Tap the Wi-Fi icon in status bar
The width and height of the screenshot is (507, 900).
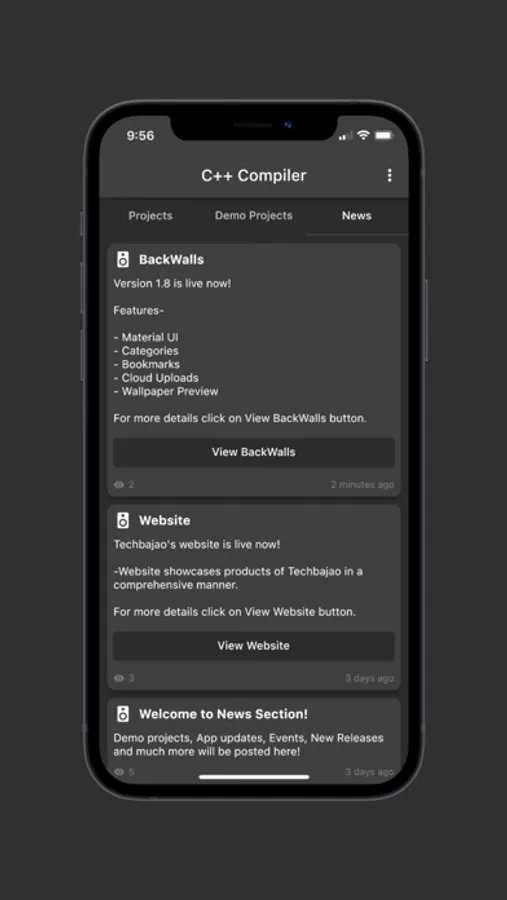click(x=363, y=135)
